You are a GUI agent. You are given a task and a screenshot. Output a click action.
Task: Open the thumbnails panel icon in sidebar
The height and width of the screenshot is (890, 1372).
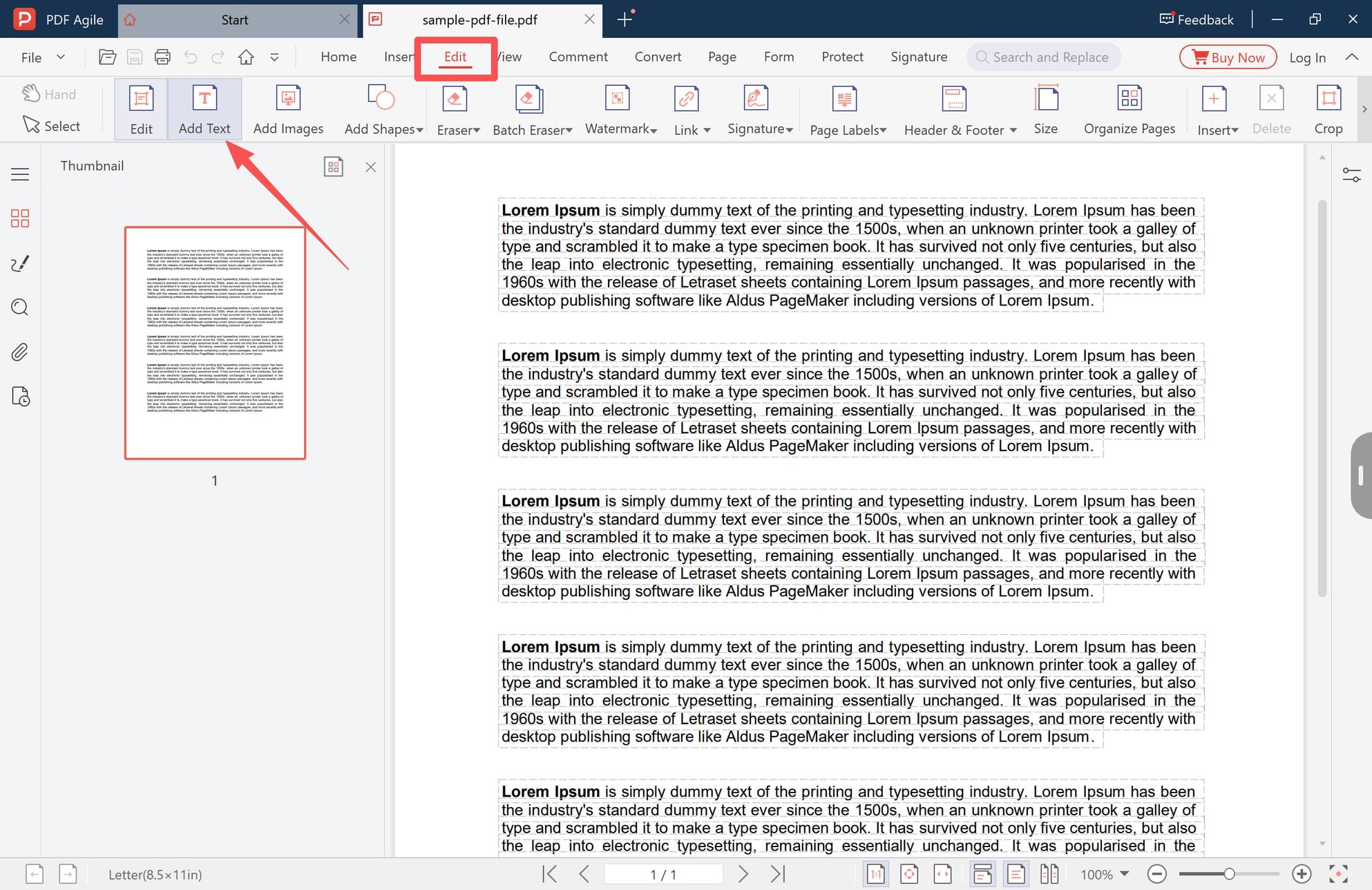[x=20, y=218]
